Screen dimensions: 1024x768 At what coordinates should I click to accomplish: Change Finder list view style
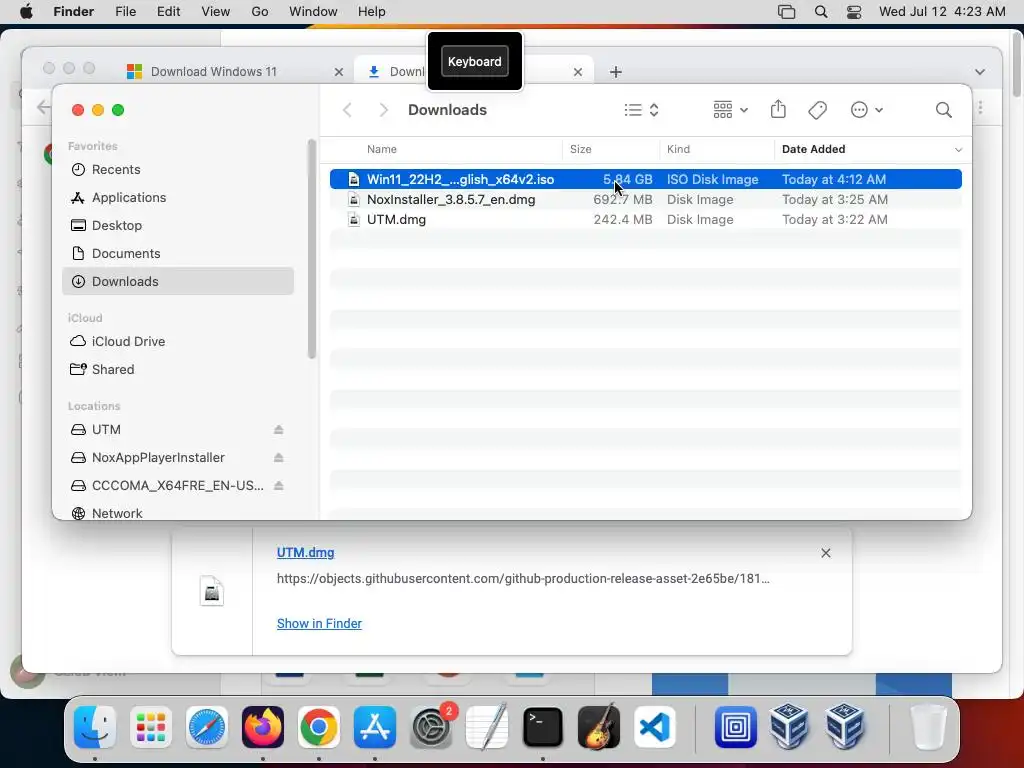[x=641, y=110]
